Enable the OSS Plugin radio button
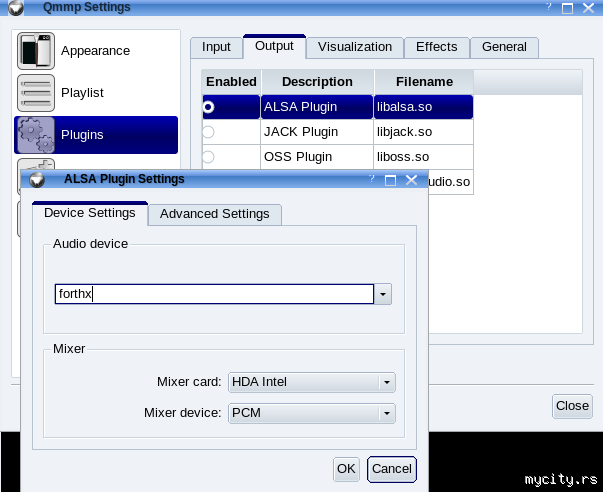Screen dimensions: 603x492 click(x=208, y=157)
